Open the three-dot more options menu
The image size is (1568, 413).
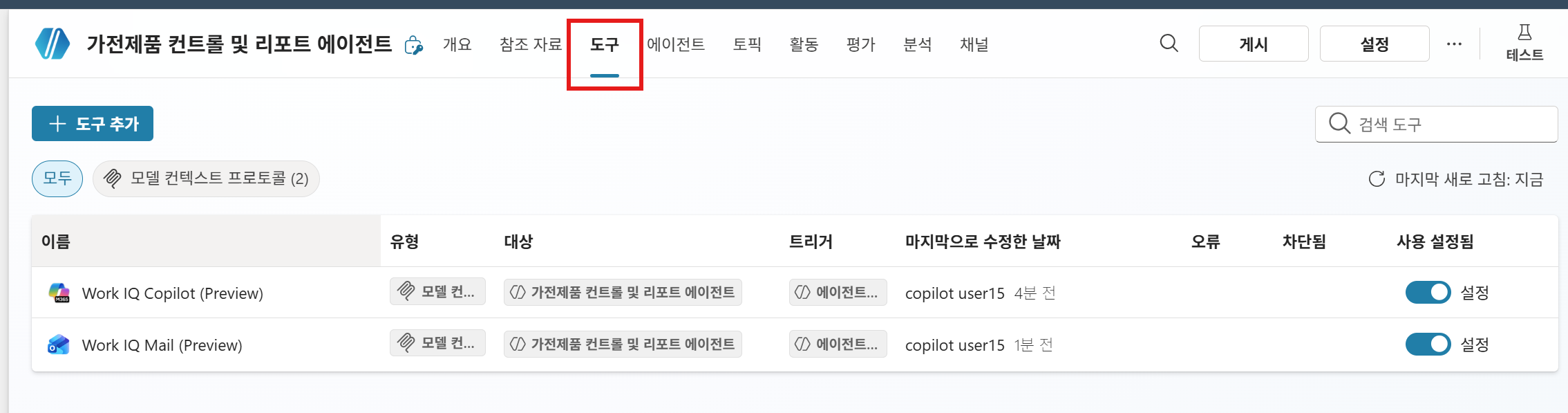1454,44
